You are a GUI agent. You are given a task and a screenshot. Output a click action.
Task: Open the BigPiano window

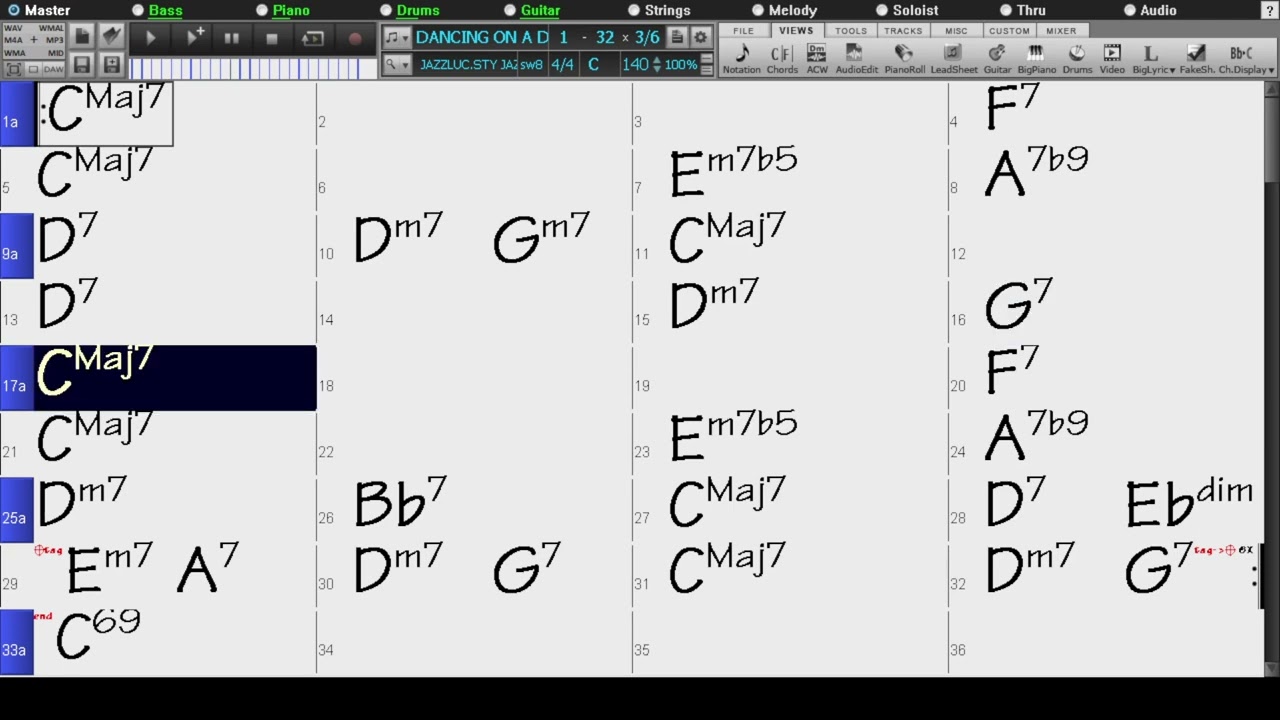[1036, 59]
